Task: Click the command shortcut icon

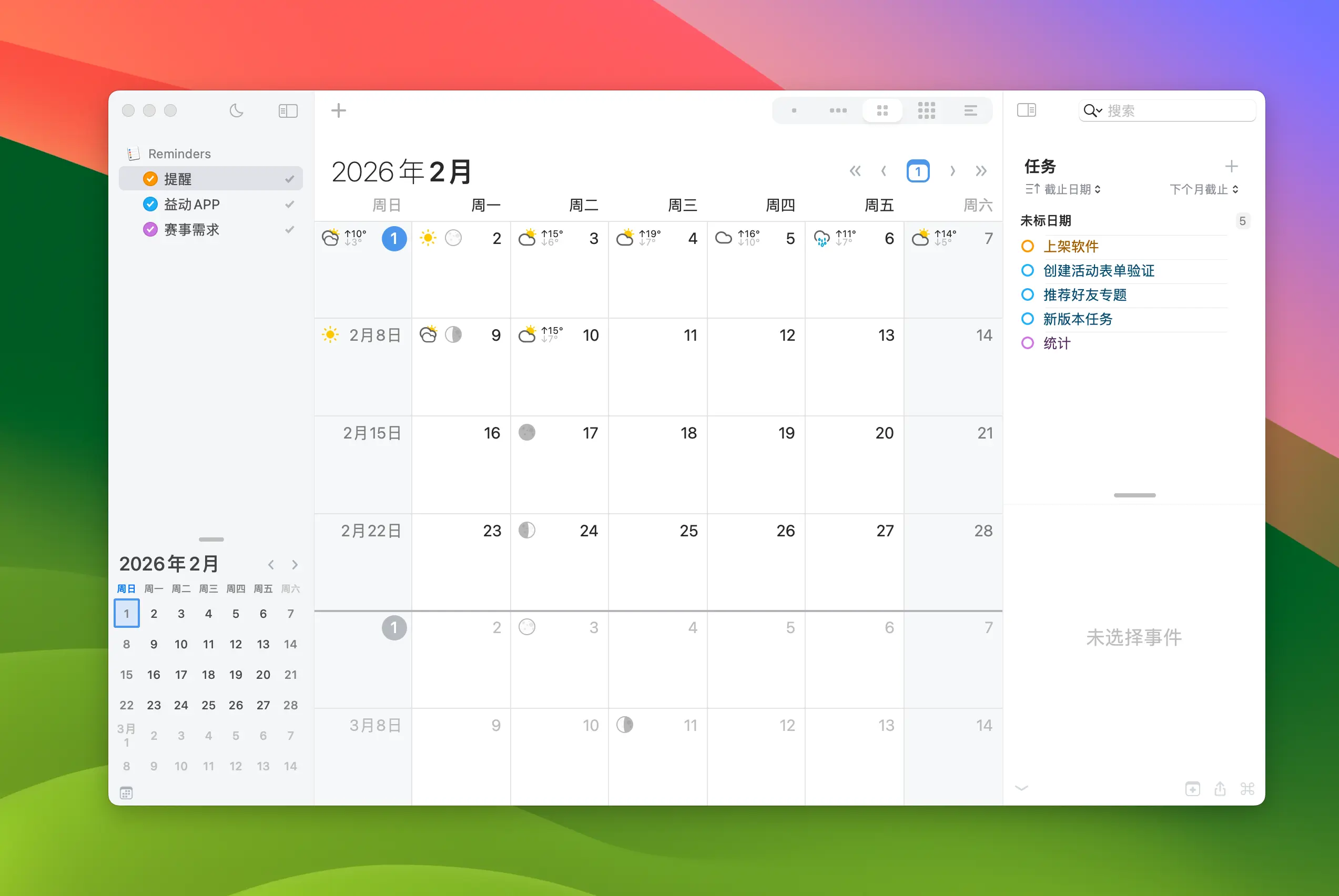Action: (1247, 789)
